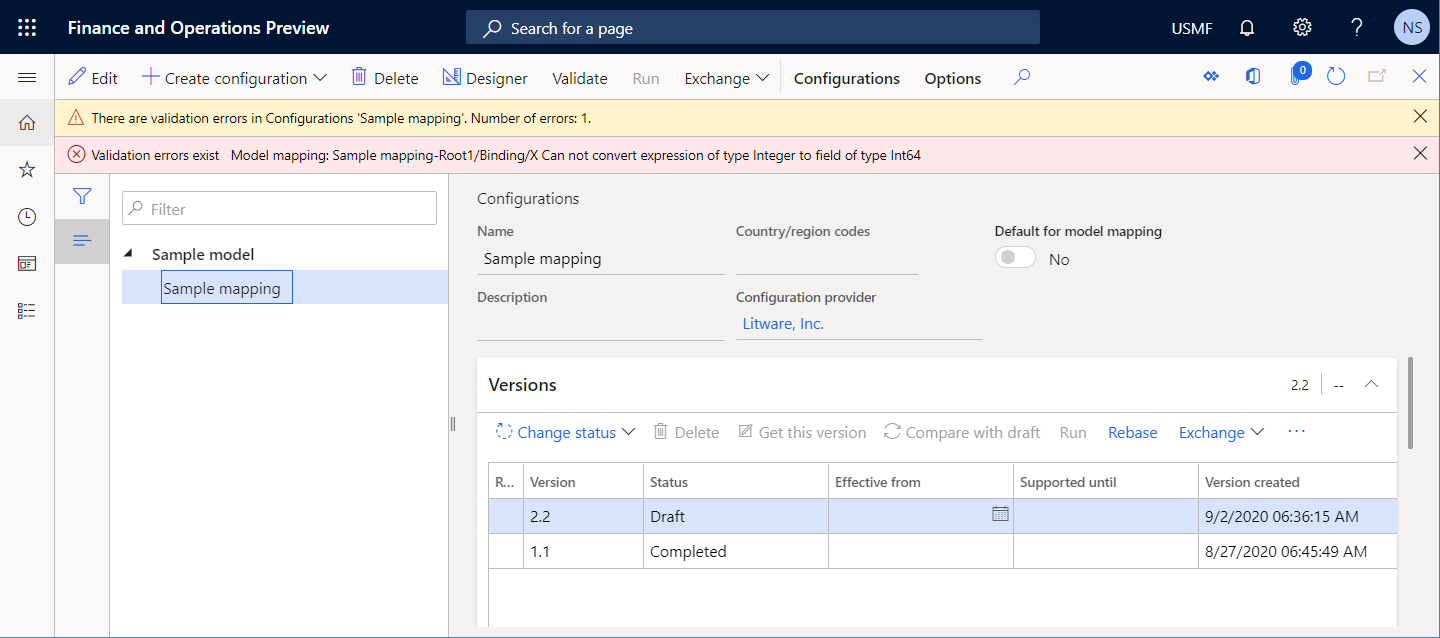
Task: Select the Edit command
Action: [92, 77]
